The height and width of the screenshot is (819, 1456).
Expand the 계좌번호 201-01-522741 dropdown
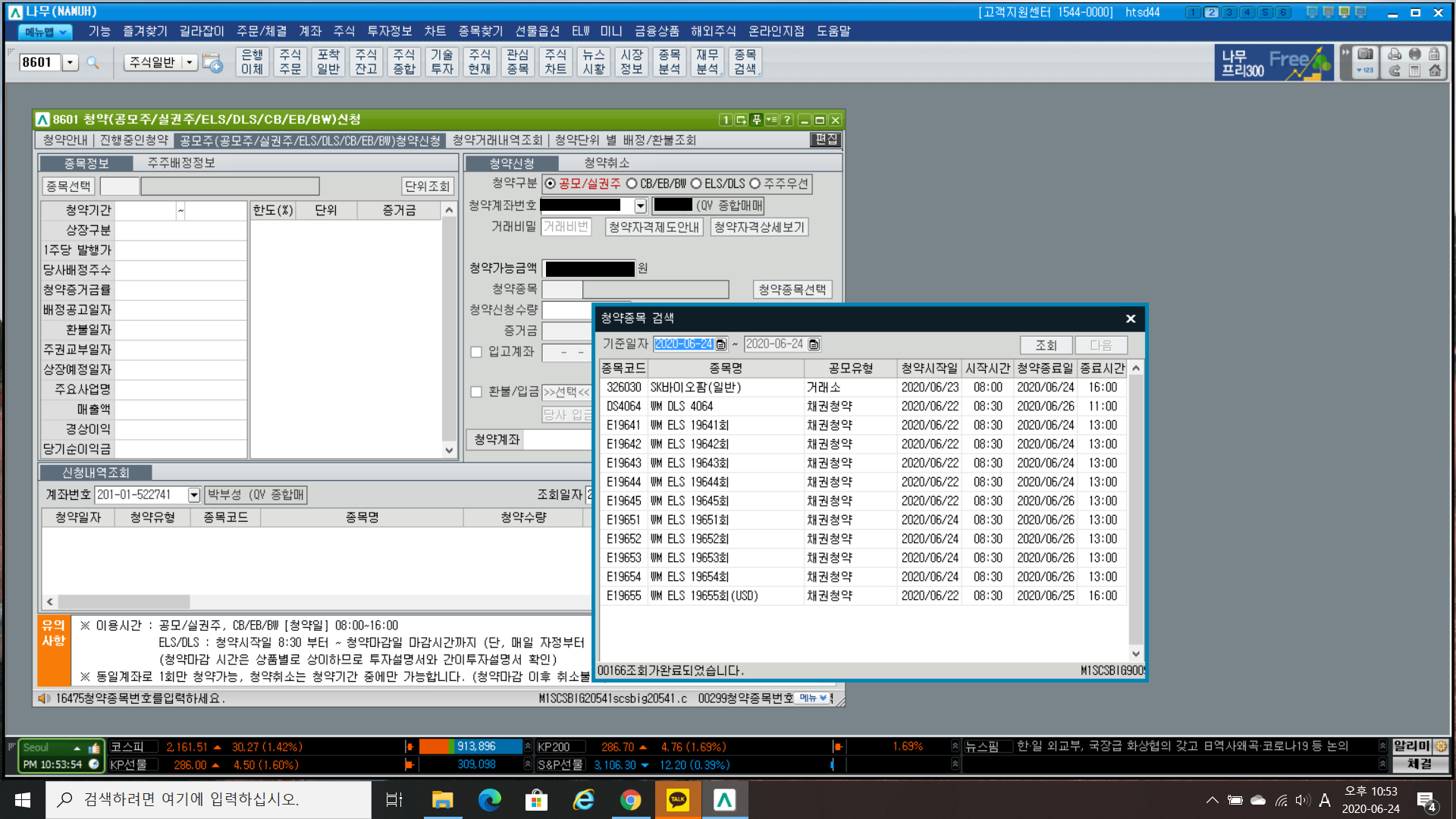(194, 495)
